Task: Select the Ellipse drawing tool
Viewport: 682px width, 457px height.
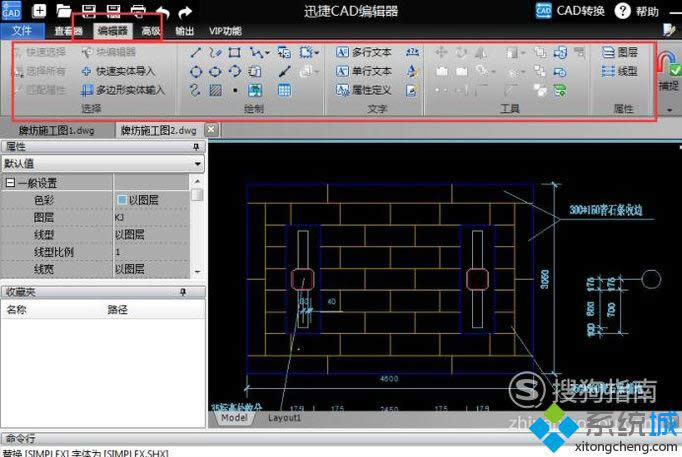Action: (x=215, y=71)
